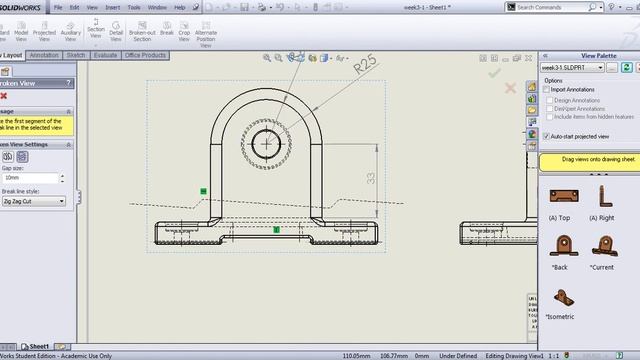This screenshot has width=640, height=360.
Task: Open the Tools menu
Action: [134, 7]
